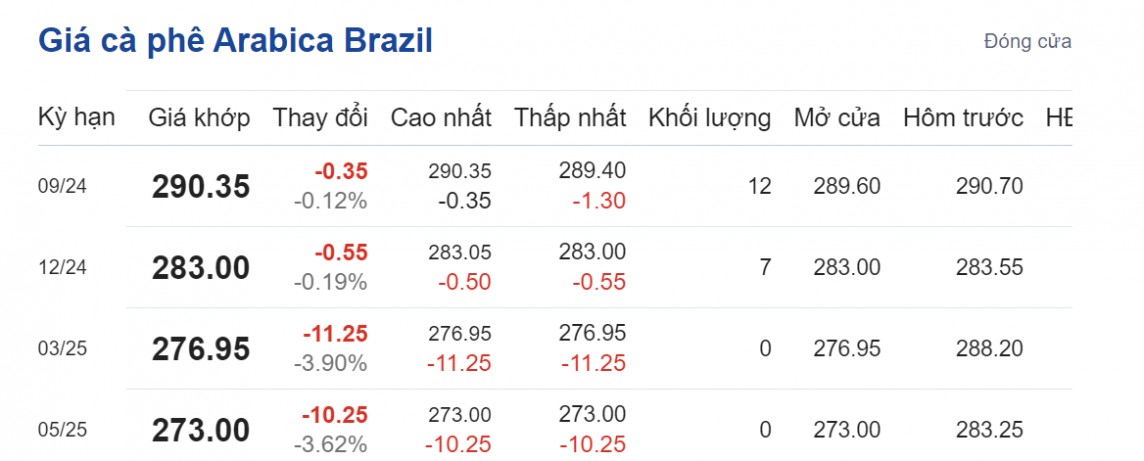Image resolution: width=1144 pixels, height=461 pixels.
Task: Sort by 'Giá khớp' column header
Action: (x=200, y=118)
